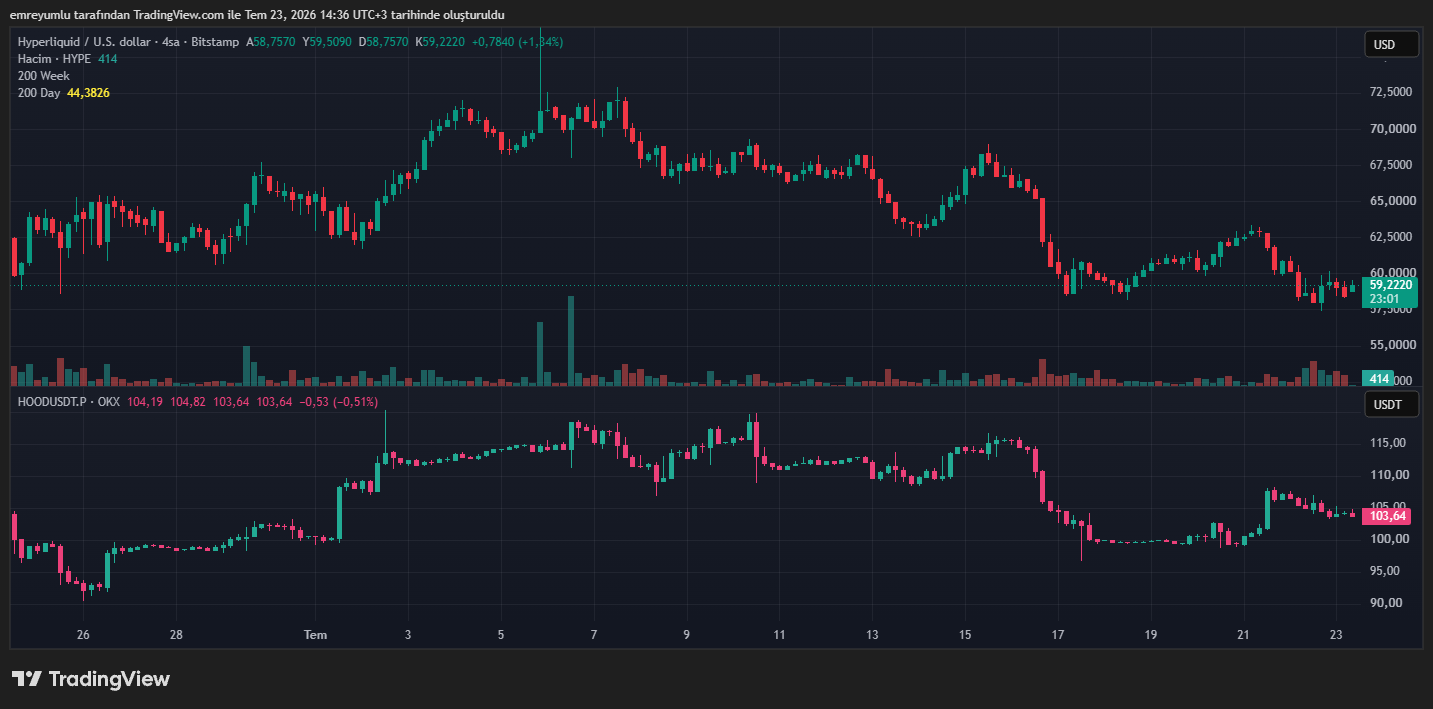1433x709 pixels.
Task: Click the high value Y59,5090
Action: click(x=327, y=42)
